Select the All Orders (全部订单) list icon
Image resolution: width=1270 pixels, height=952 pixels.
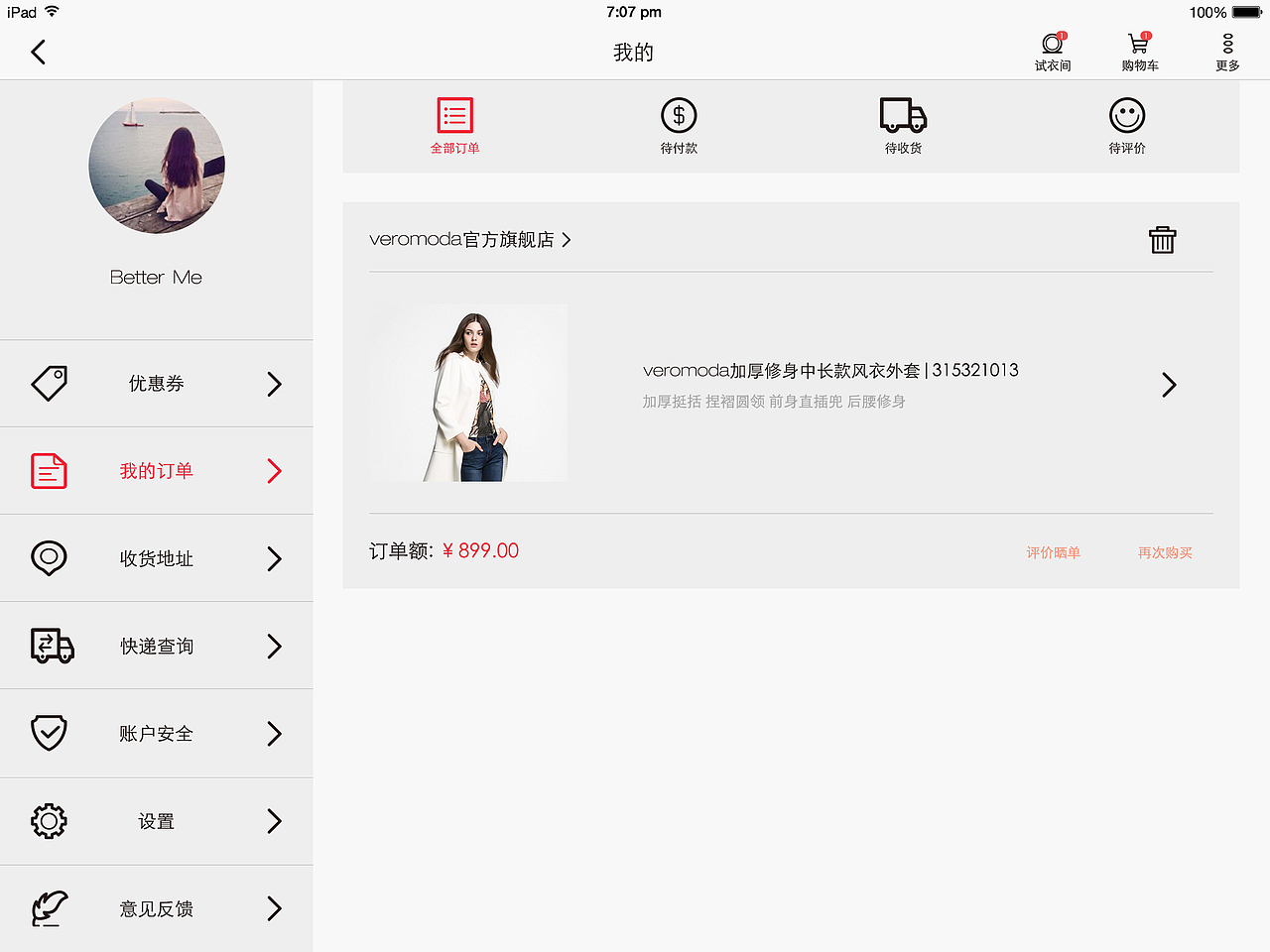pyautogui.click(x=454, y=115)
